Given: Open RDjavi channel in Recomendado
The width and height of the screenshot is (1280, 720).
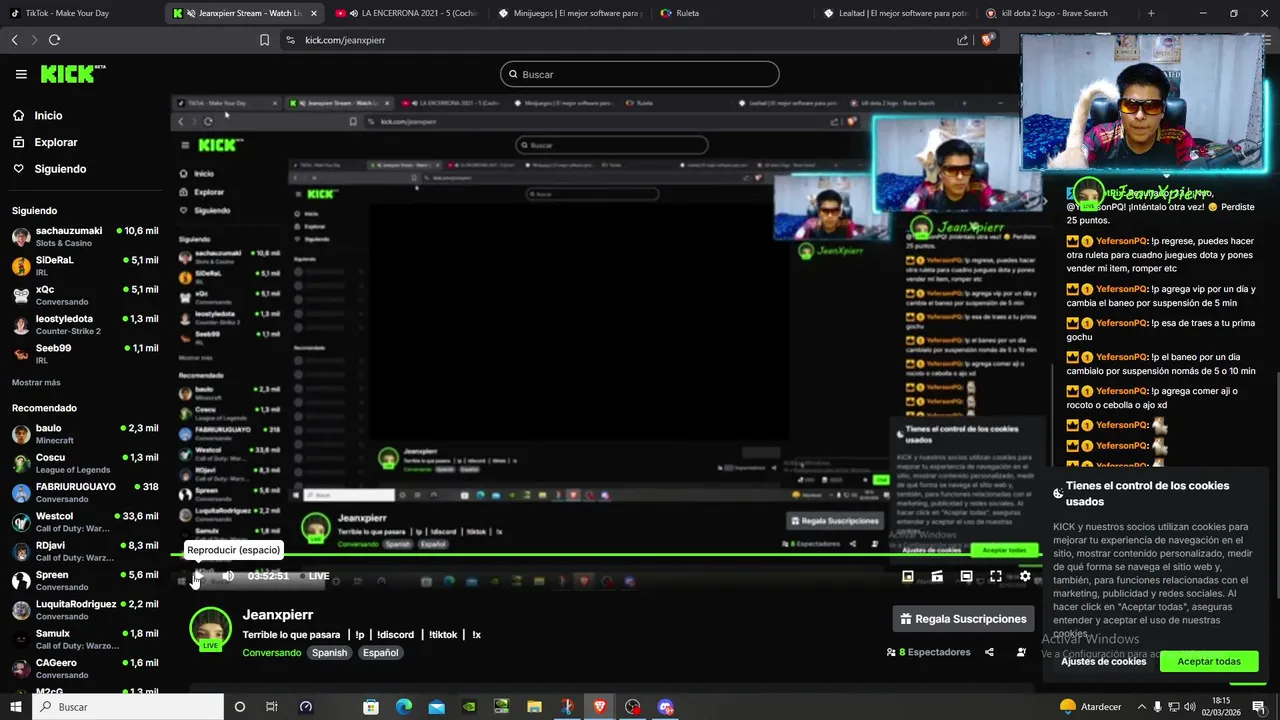Looking at the screenshot, I should (x=85, y=551).
